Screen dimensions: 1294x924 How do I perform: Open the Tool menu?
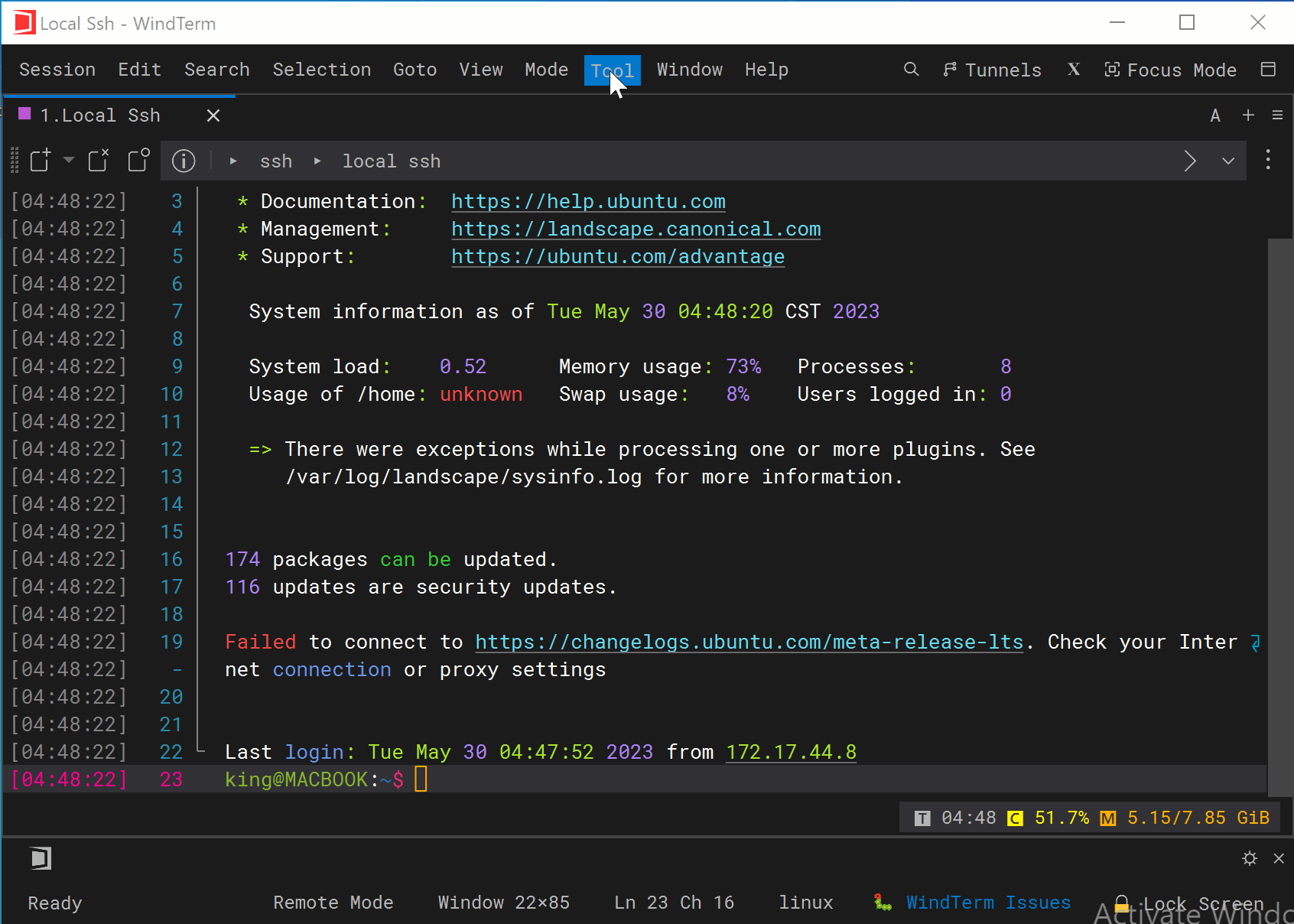point(613,70)
